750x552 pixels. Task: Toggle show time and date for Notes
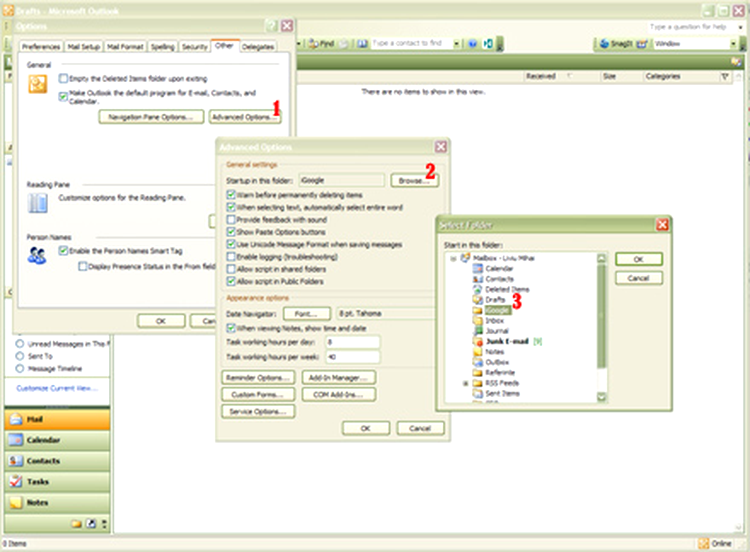(231, 328)
